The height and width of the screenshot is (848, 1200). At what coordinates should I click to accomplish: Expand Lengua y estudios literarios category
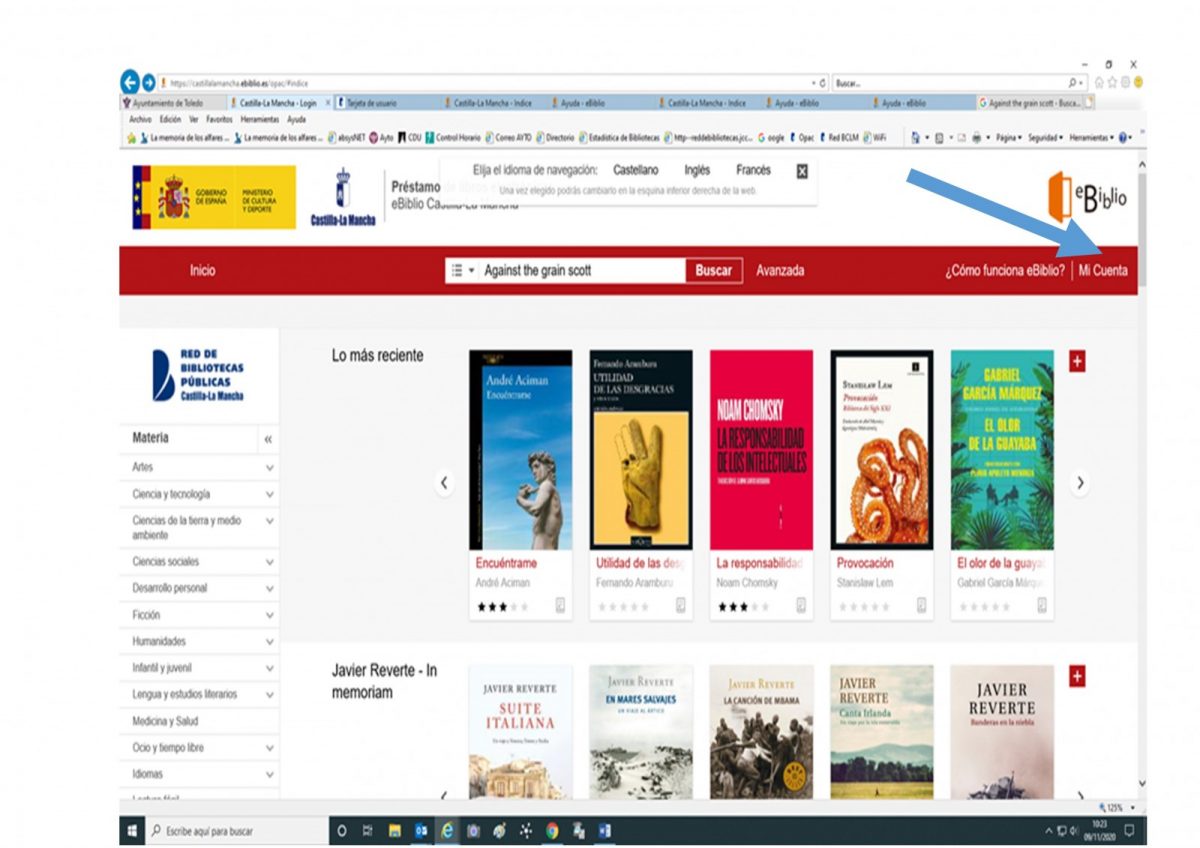pyautogui.click(x=270, y=695)
